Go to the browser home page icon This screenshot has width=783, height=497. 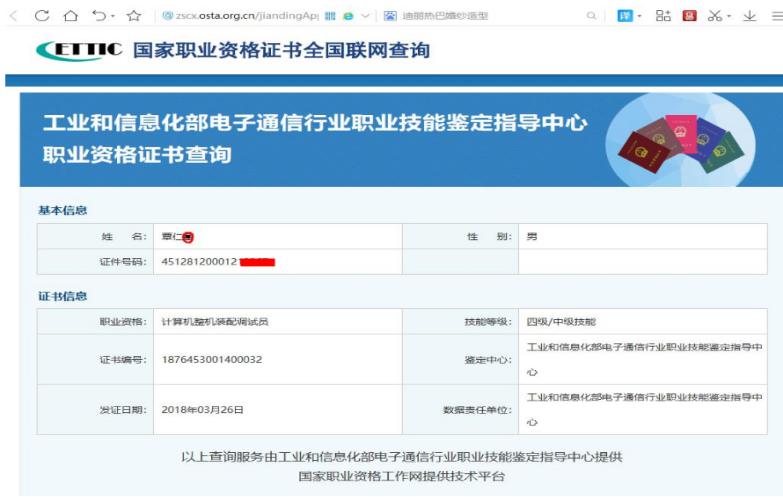tap(70, 16)
